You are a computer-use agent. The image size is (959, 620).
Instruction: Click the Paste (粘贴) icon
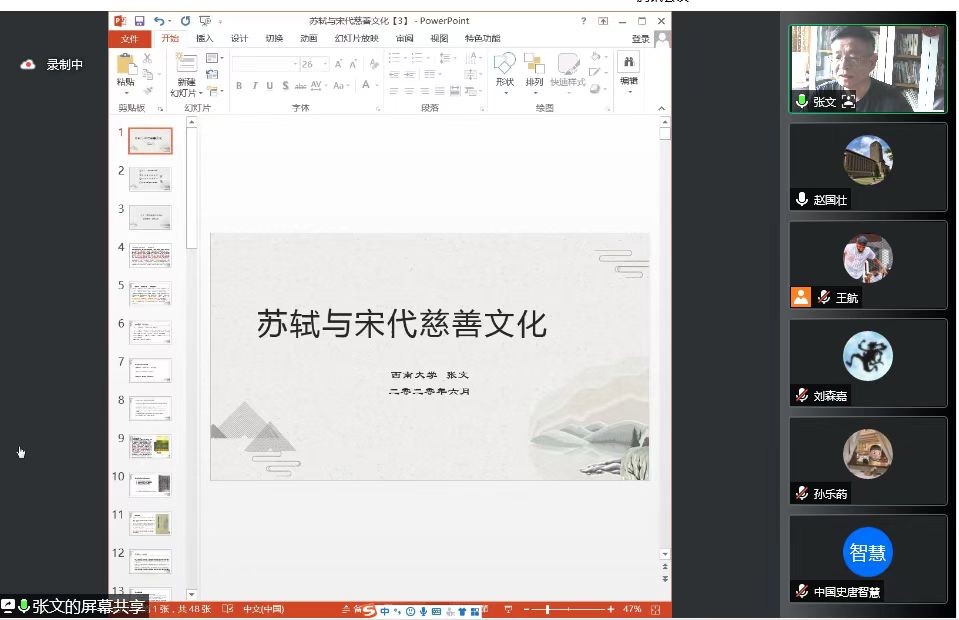point(126,66)
